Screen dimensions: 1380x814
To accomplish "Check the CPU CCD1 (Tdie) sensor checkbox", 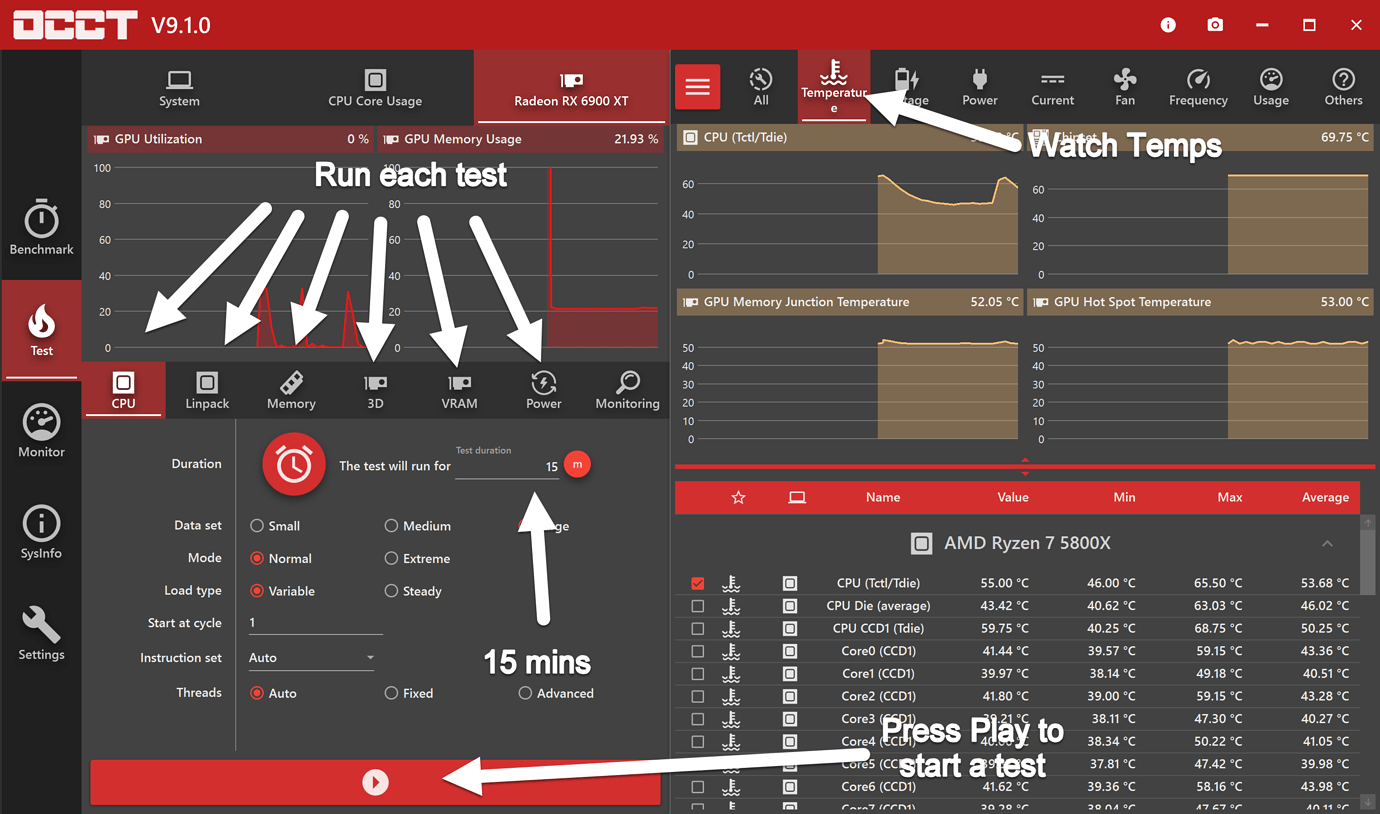I will click(698, 629).
